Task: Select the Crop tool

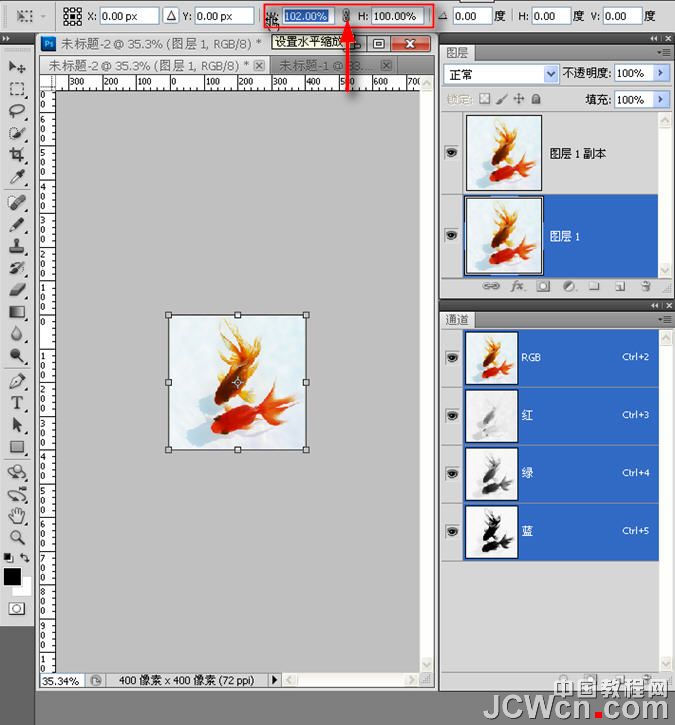Action: click(x=17, y=154)
